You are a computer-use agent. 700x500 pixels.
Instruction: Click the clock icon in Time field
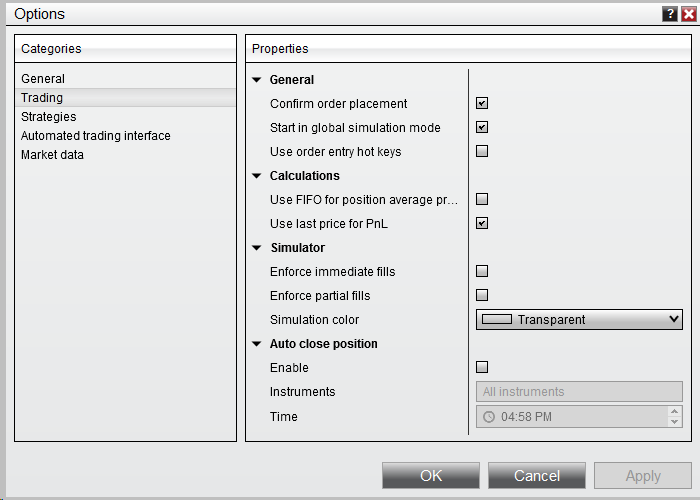pyautogui.click(x=489, y=417)
